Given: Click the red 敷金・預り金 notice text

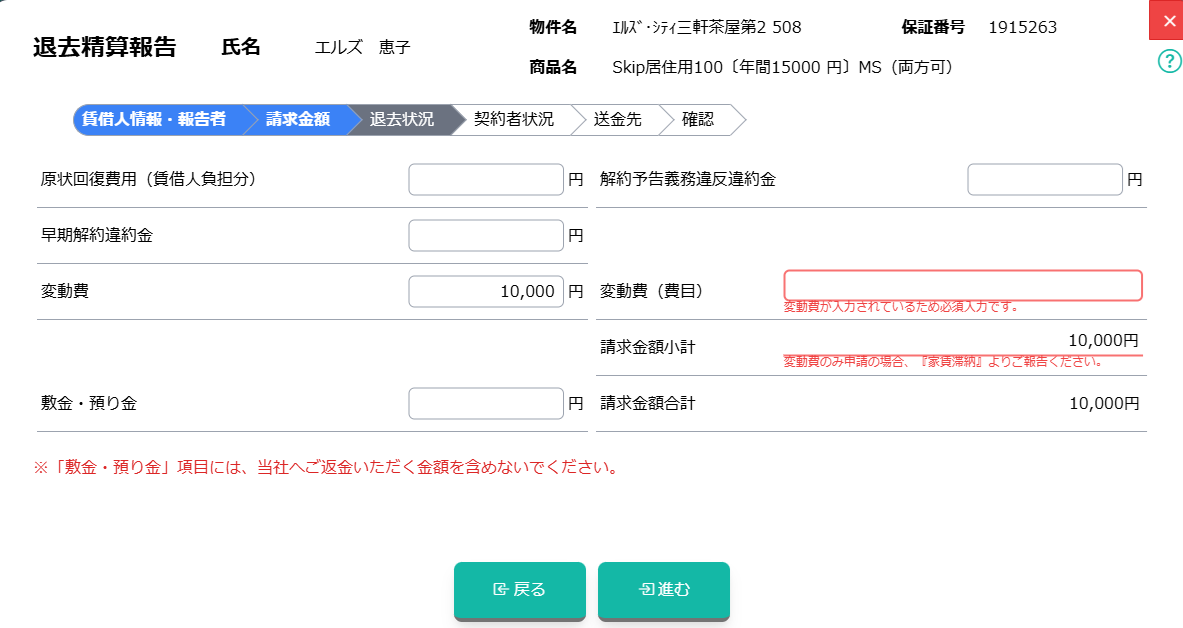Looking at the screenshot, I should pos(325,467).
